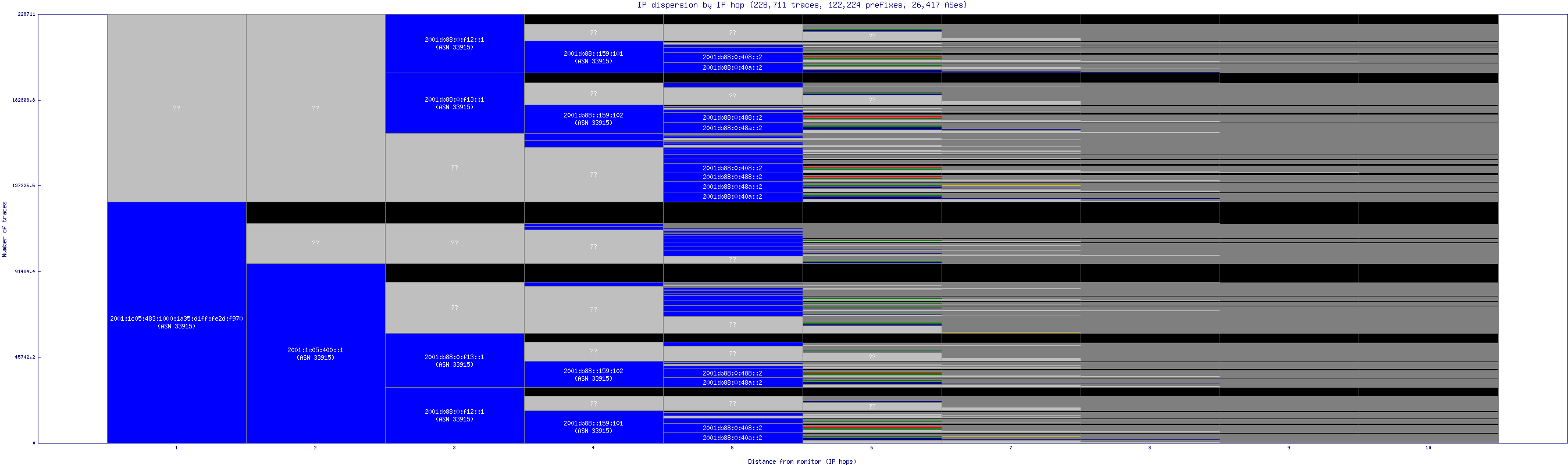Select the lowermost 2001:b88::159:102 block
1568x465 pixels.
[x=593, y=374]
